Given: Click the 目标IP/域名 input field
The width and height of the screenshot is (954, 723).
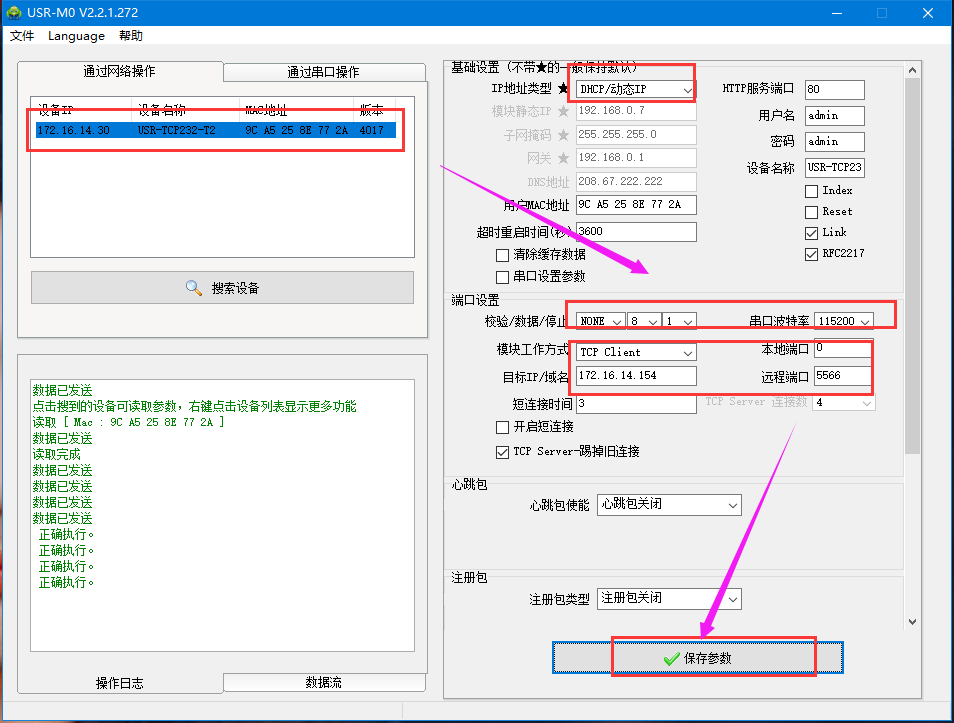Looking at the screenshot, I should click(x=636, y=376).
